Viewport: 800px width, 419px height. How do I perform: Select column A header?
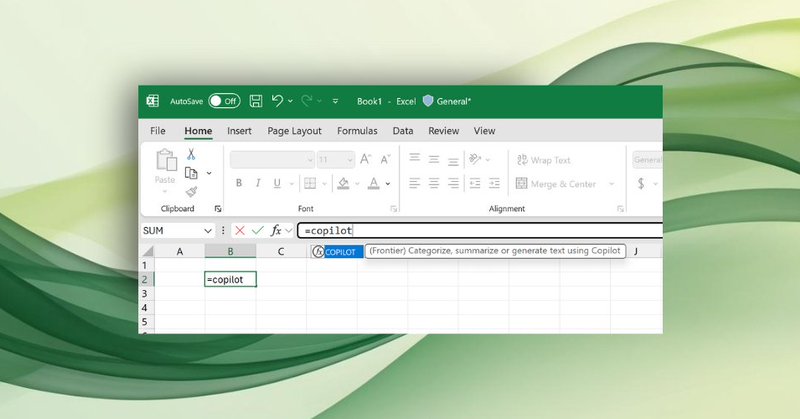tap(180, 251)
